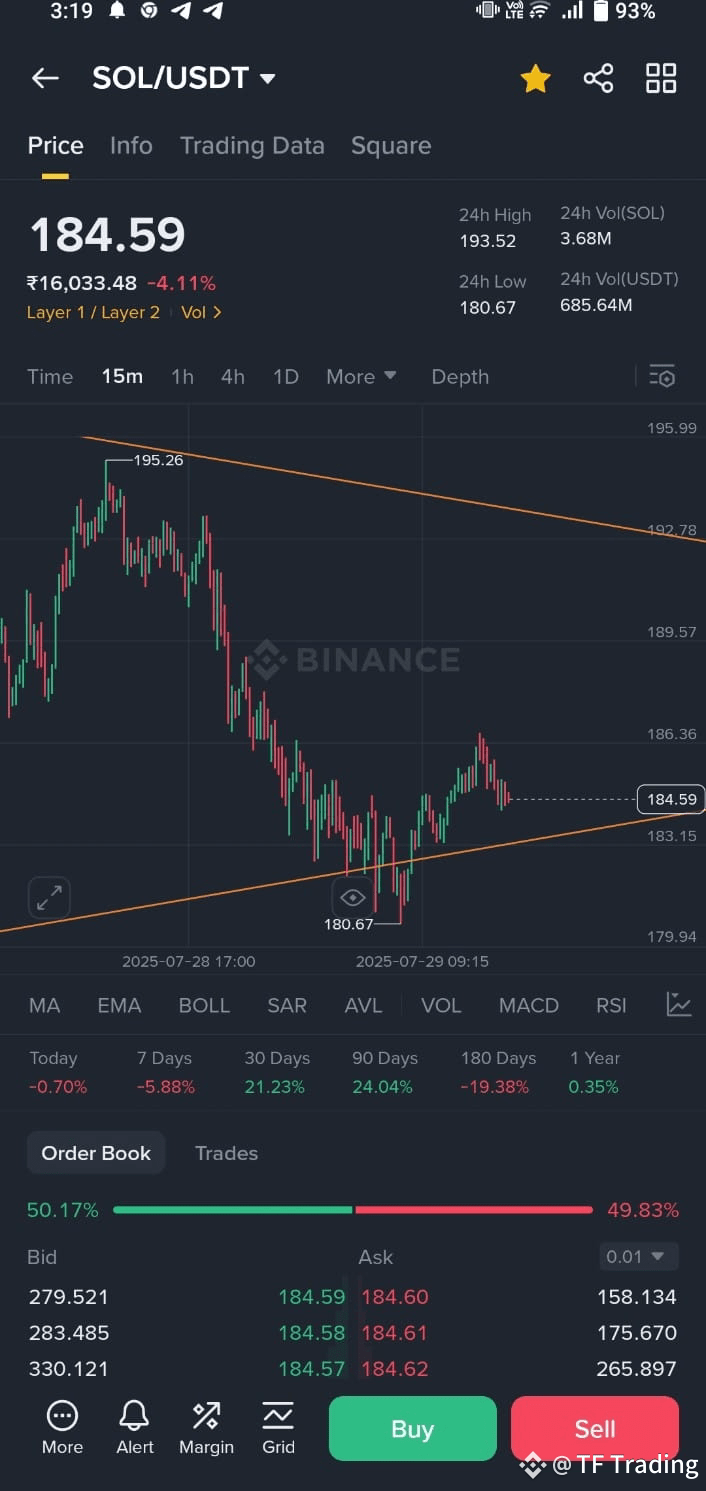Open chart settings icon beside Depth
This screenshot has width=706, height=1491.
click(662, 376)
